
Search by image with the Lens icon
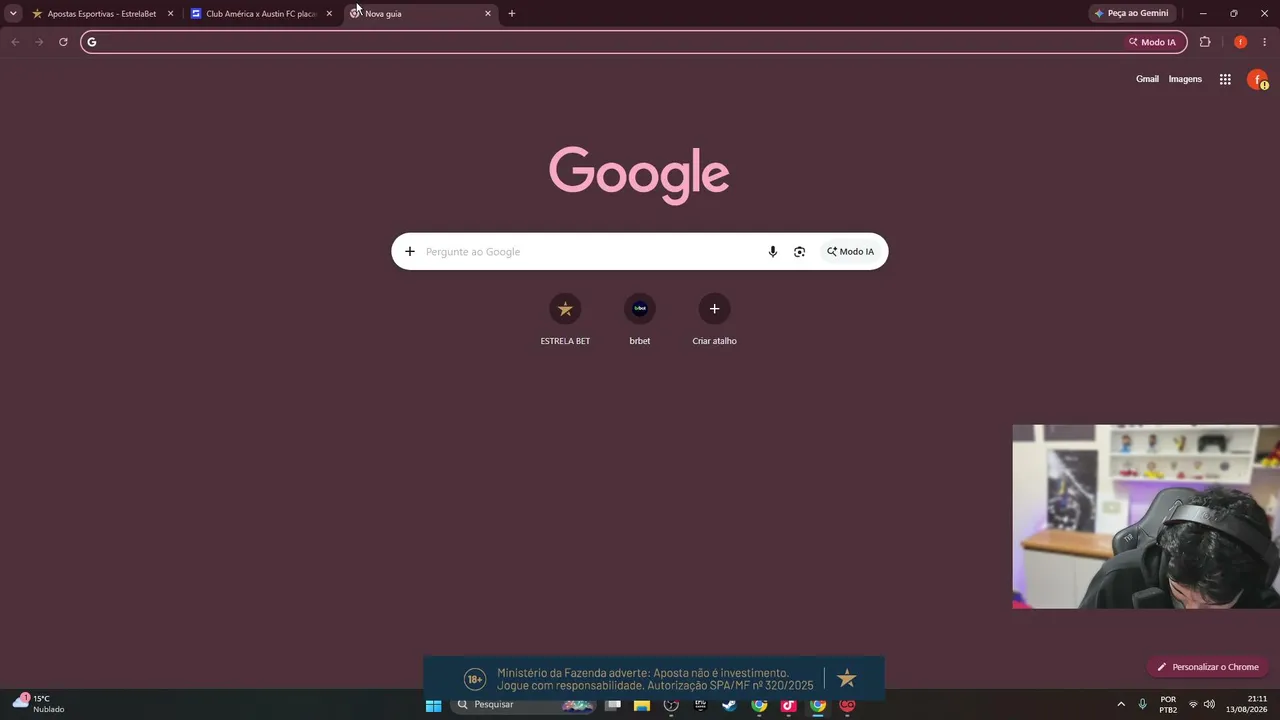click(x=799, y=251)
